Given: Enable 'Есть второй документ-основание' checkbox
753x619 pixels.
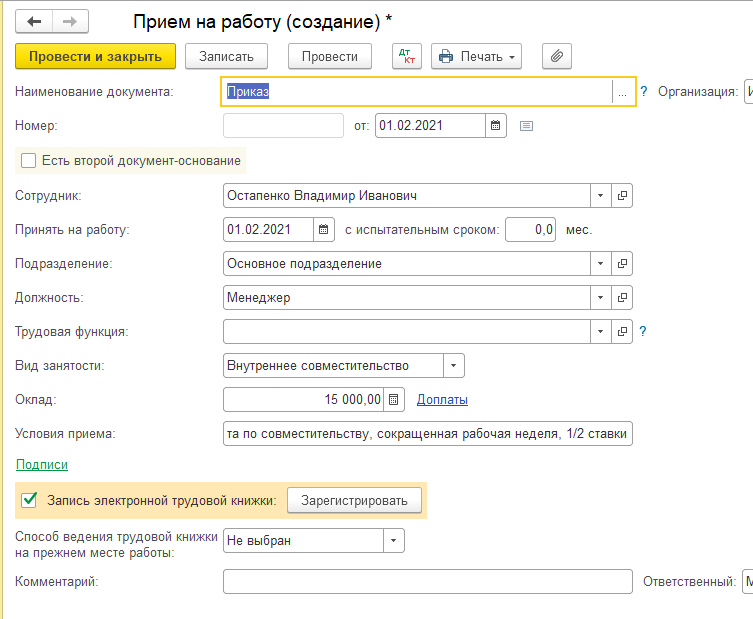Looking at the screenshot, I should coord(28,161).
